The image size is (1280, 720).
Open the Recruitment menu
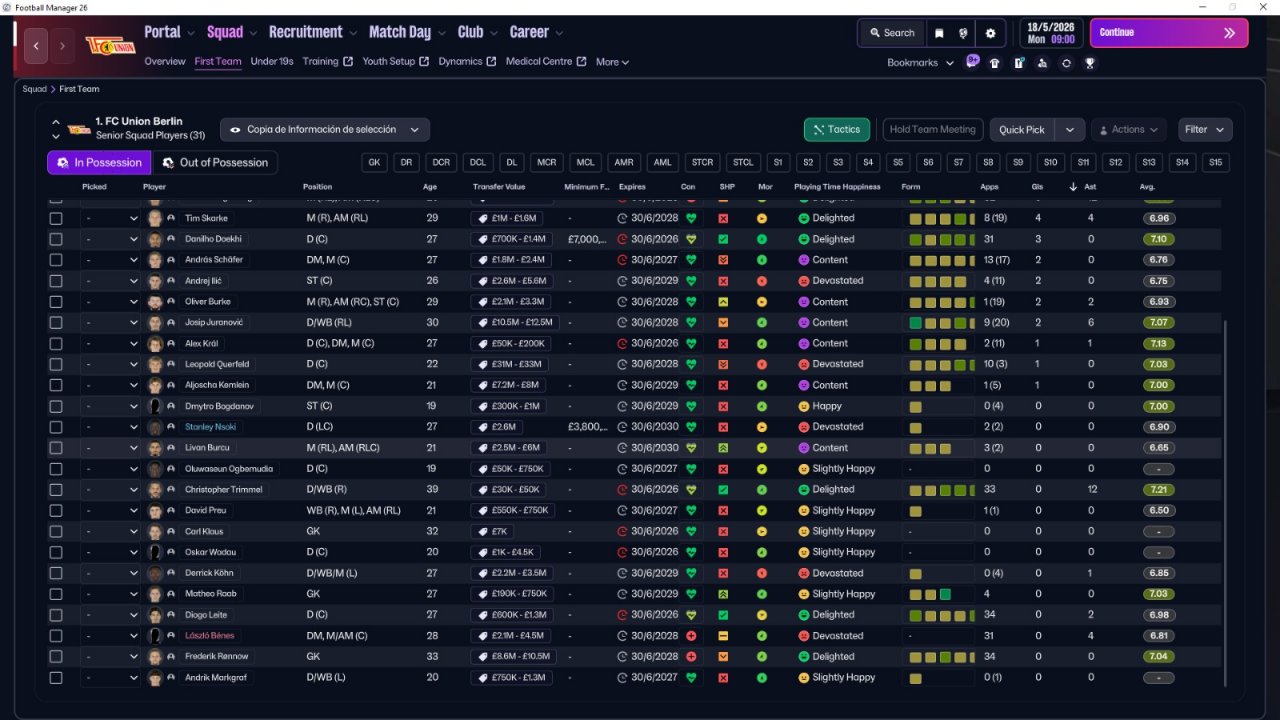pos(312,32)
